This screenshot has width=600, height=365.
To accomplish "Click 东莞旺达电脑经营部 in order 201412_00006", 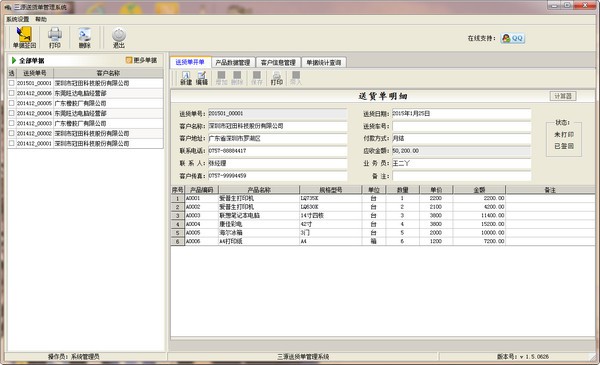I will (80, 93).
